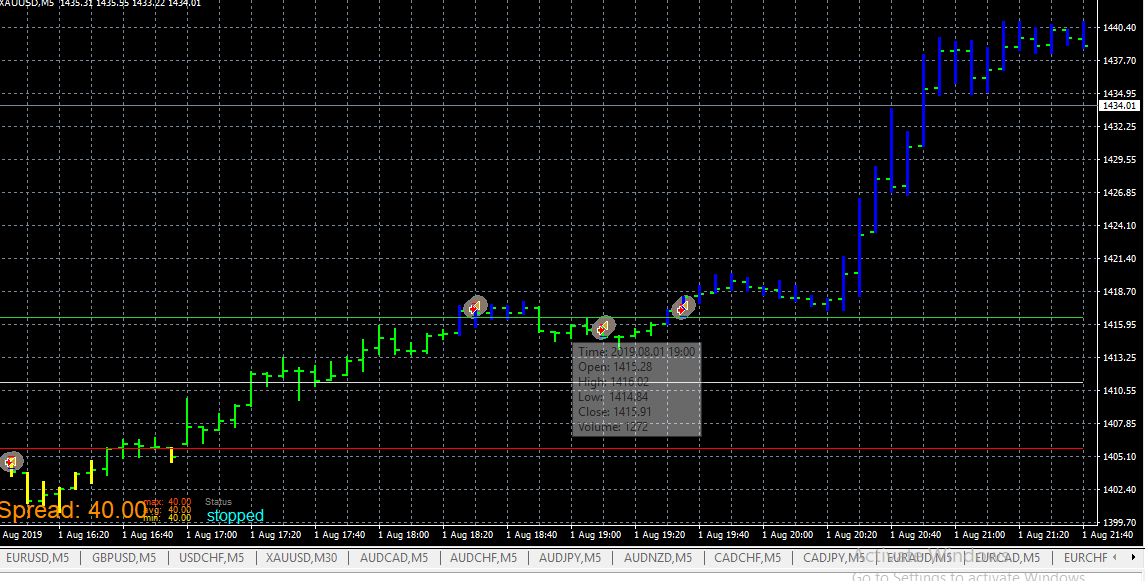Click the 'min: 40.00' spread value

click(x=168, y=518)
